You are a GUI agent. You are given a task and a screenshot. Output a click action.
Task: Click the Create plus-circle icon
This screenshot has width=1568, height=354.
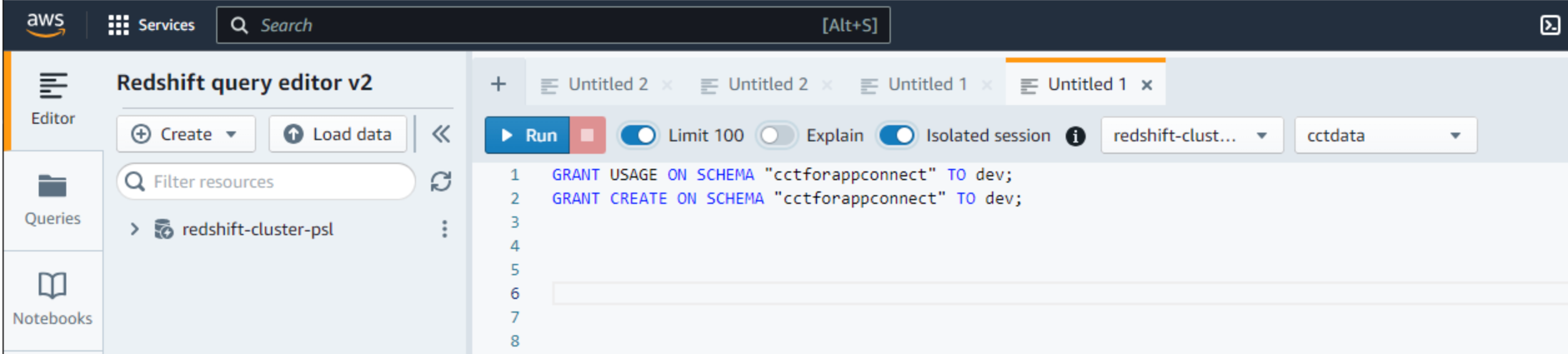[x=141, y=134]
